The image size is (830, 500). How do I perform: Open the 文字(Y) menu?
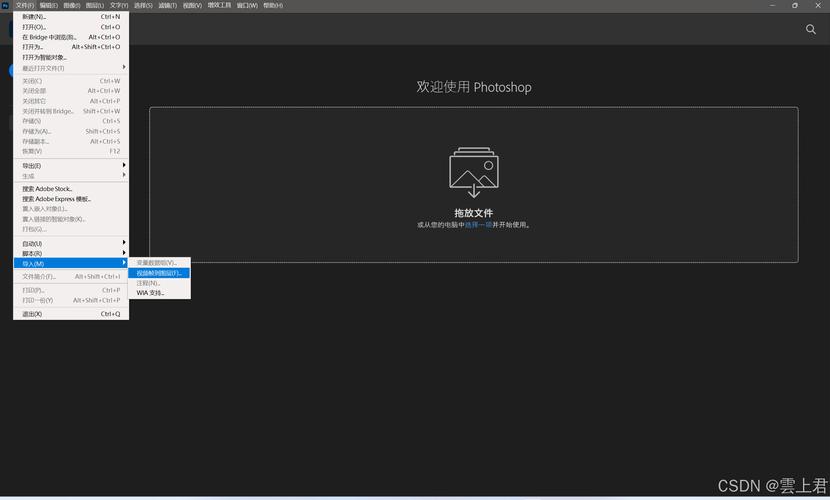pos(119,5)
